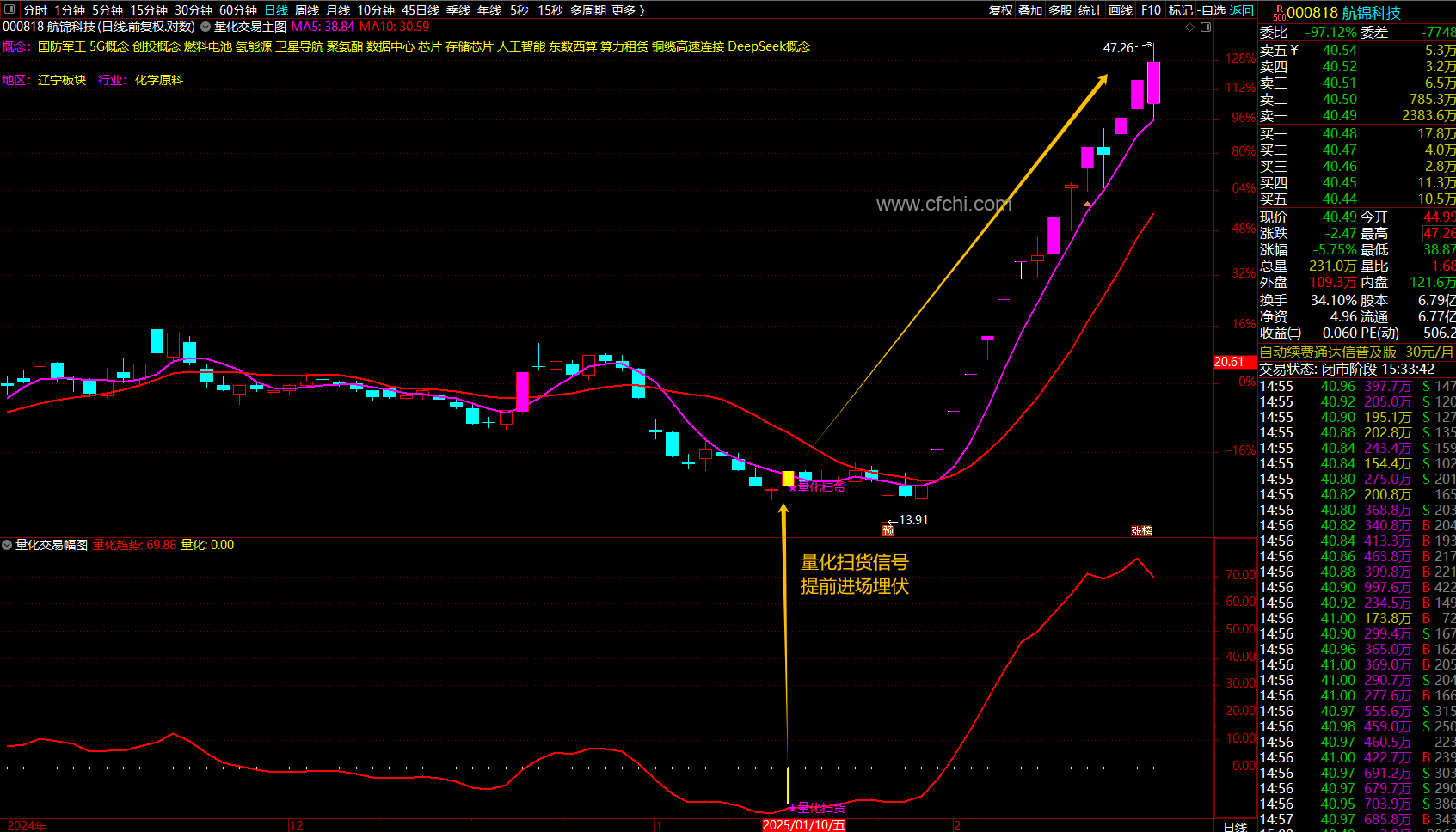Image resolution: width=1456 pixels, height=832 pixels.
Task: Open the 国防军工 concept link
Action: pos(62,46)
